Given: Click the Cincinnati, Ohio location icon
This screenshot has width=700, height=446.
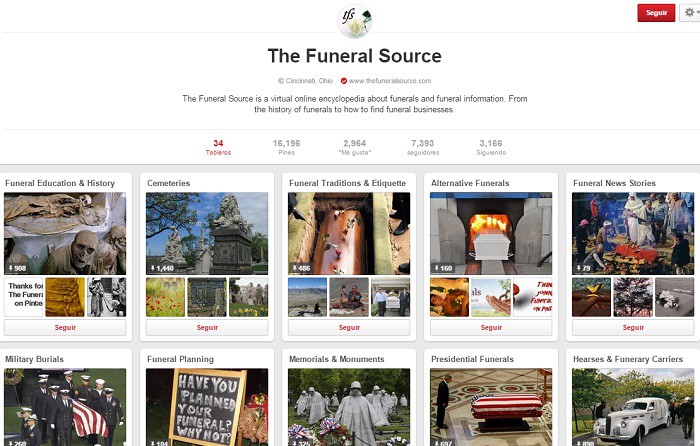Looking at the screenshot, I should pyautogui.click(x=281, y=81).
